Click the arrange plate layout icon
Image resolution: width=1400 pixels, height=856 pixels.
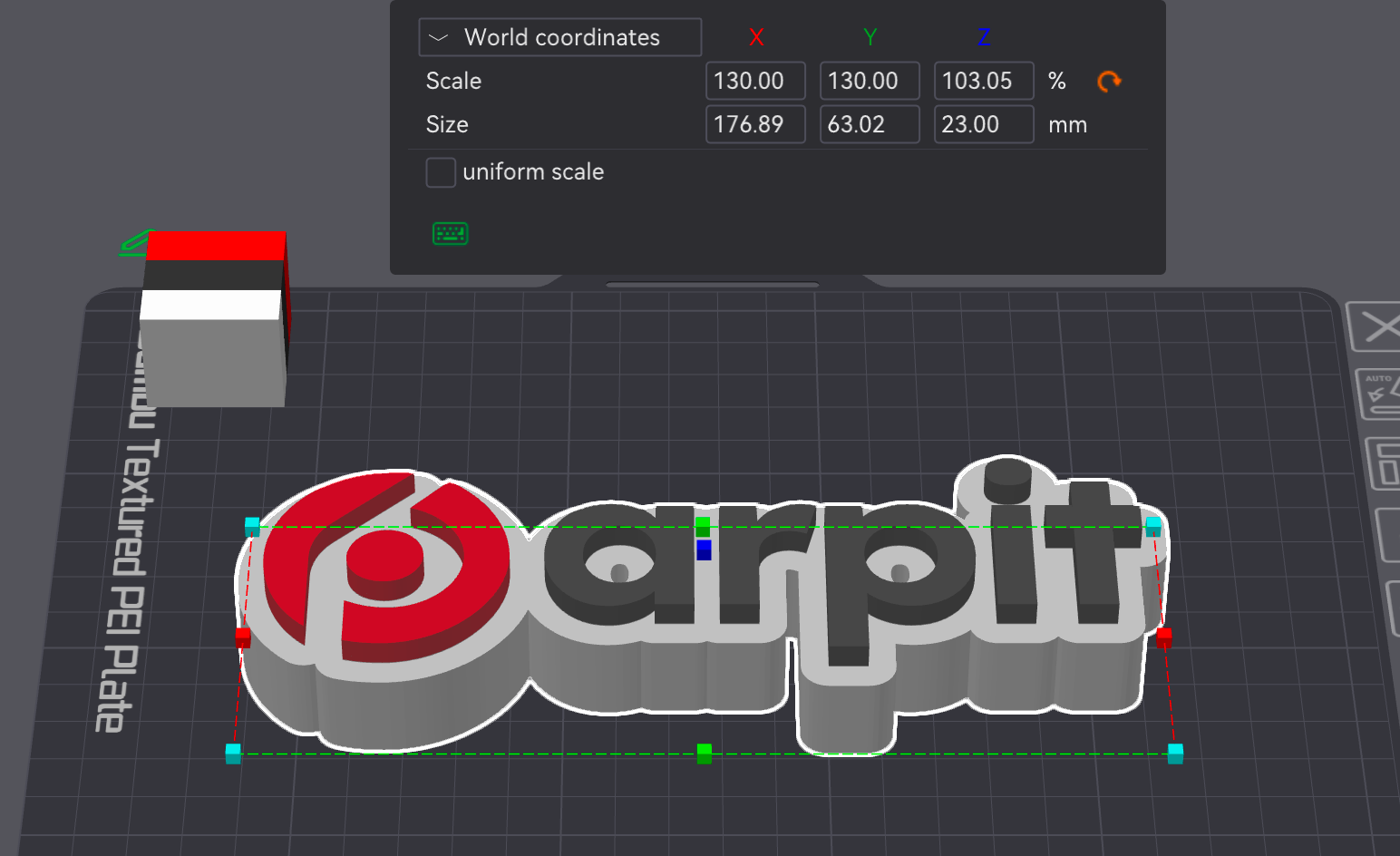1385,462
